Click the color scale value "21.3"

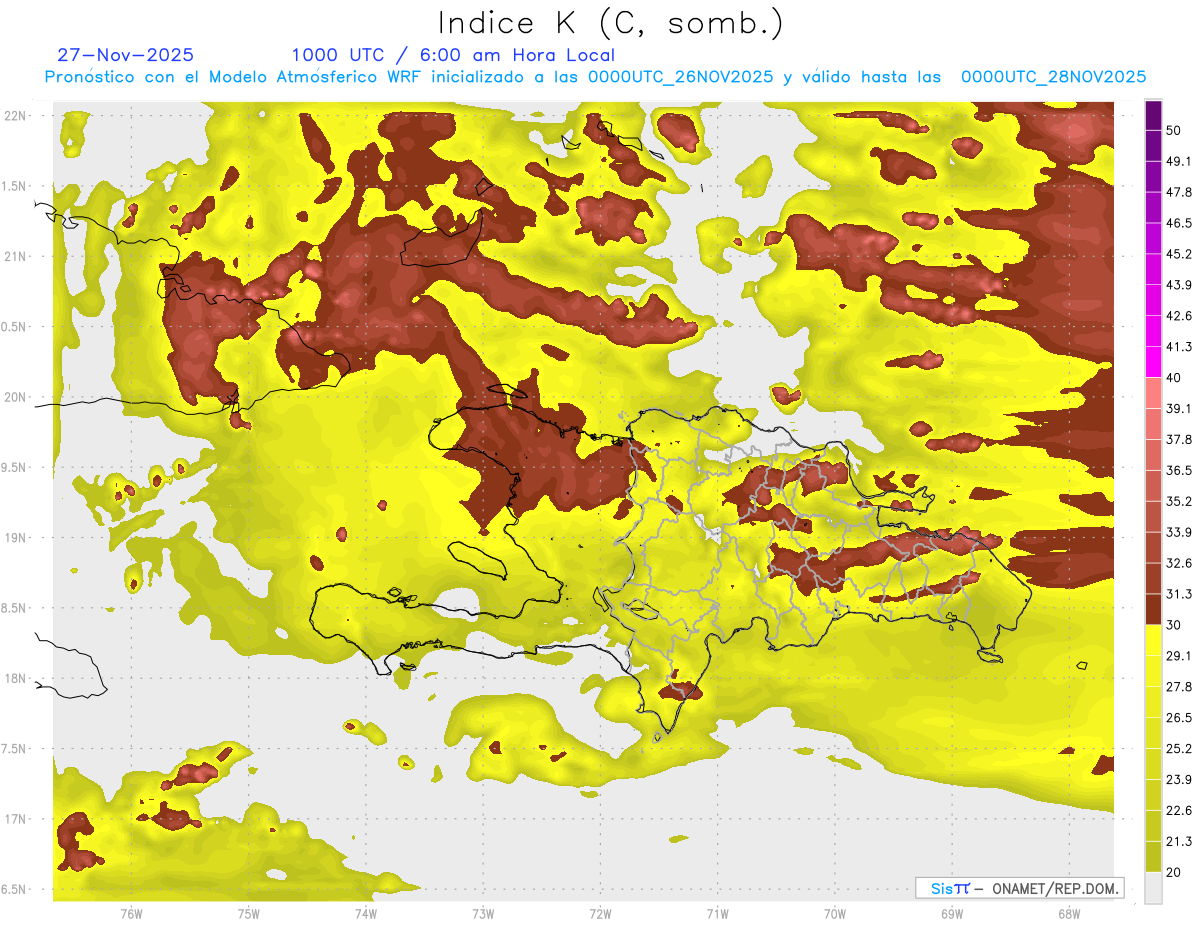pyautogui.click(x=1179, y=842)
